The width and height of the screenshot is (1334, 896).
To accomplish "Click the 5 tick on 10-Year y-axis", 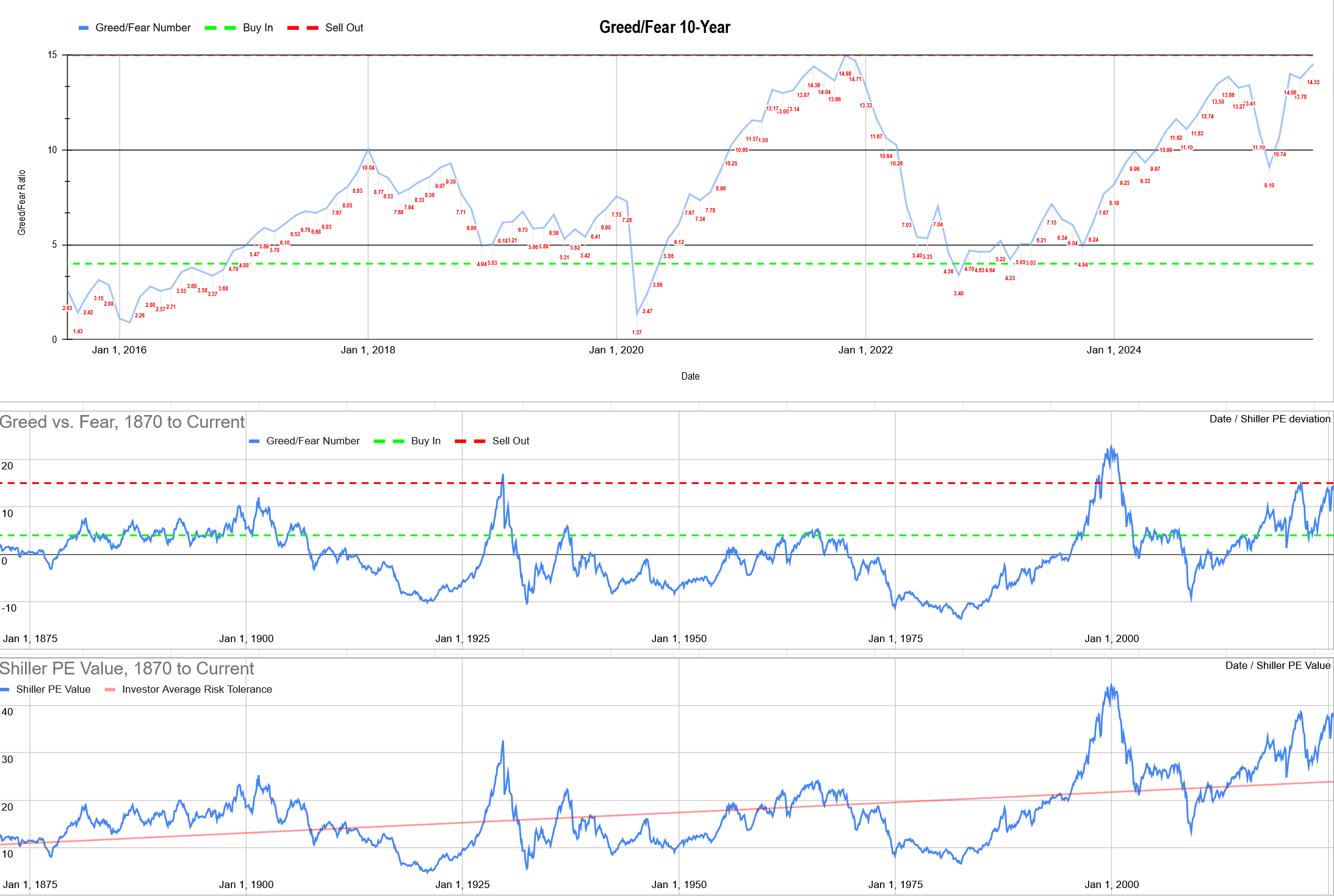I will (x=54, y=245).
